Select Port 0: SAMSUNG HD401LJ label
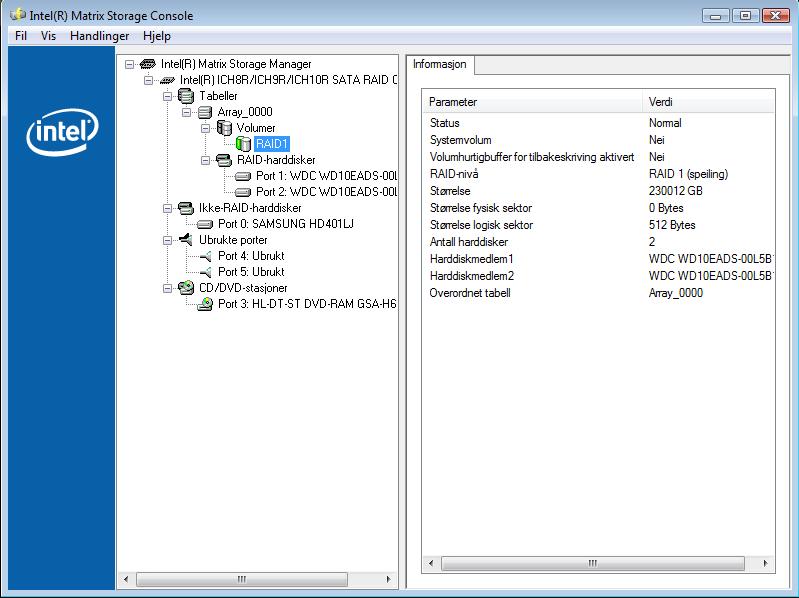 click(285, 224)
